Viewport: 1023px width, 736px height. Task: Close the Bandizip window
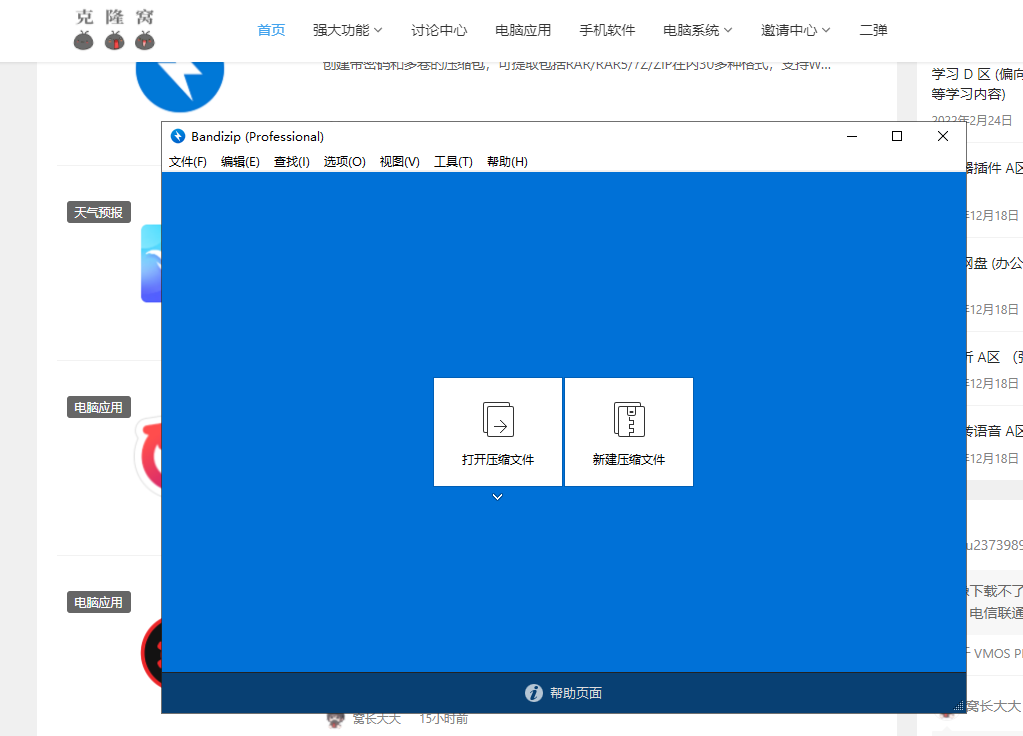(x=943, y=136)
